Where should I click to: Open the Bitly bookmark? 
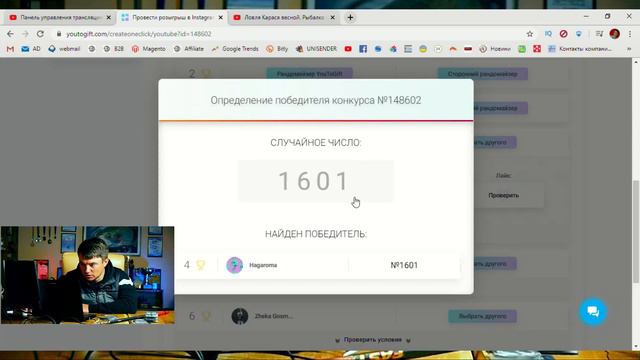[x=277, y=49]
